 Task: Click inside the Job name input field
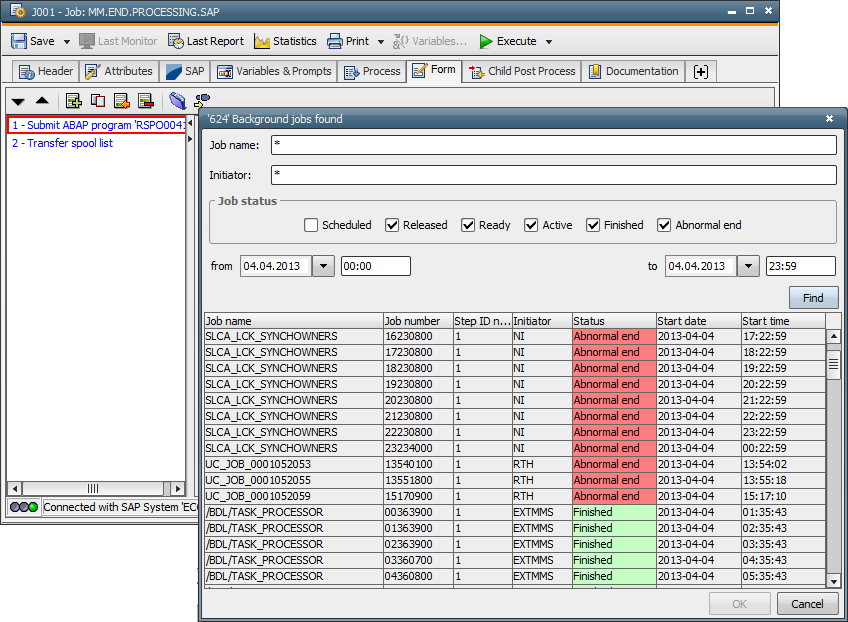[550, 144]
